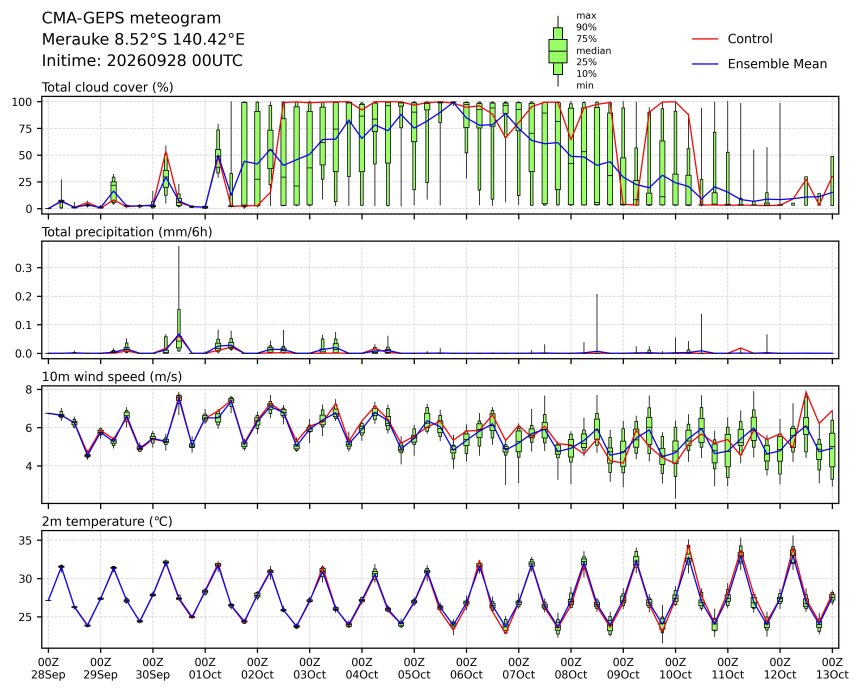Click the median label in legend
The height and width of the screenshot is (692, 860).
pos(593,50)
